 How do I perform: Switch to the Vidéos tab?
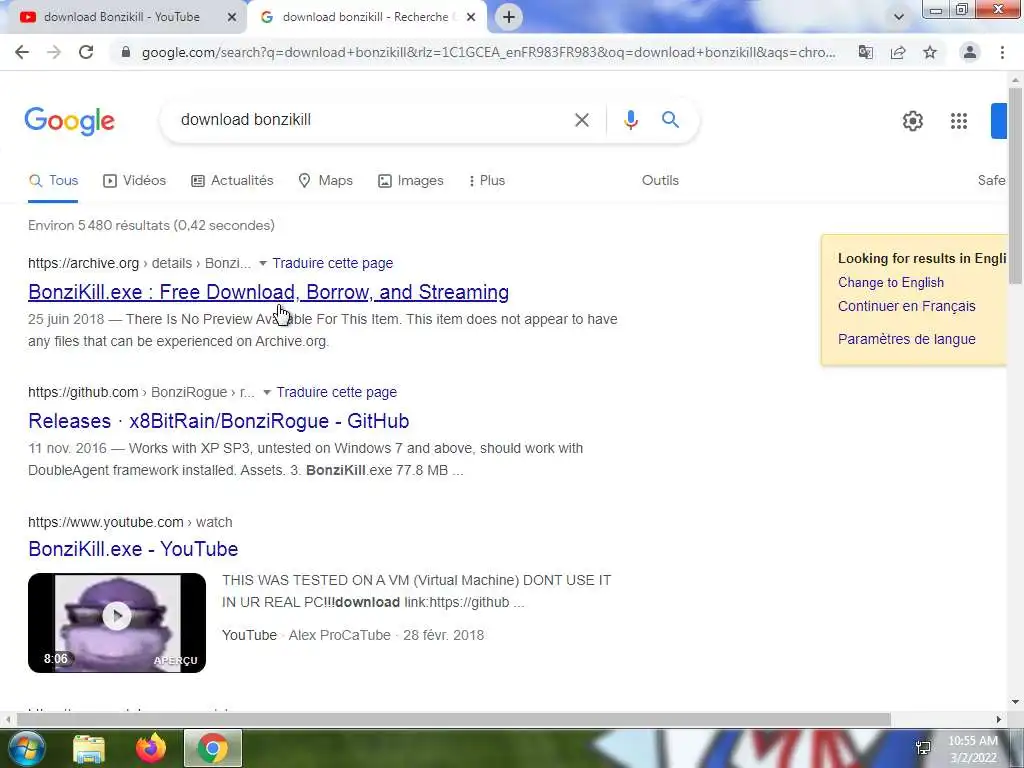pos(135,180)
